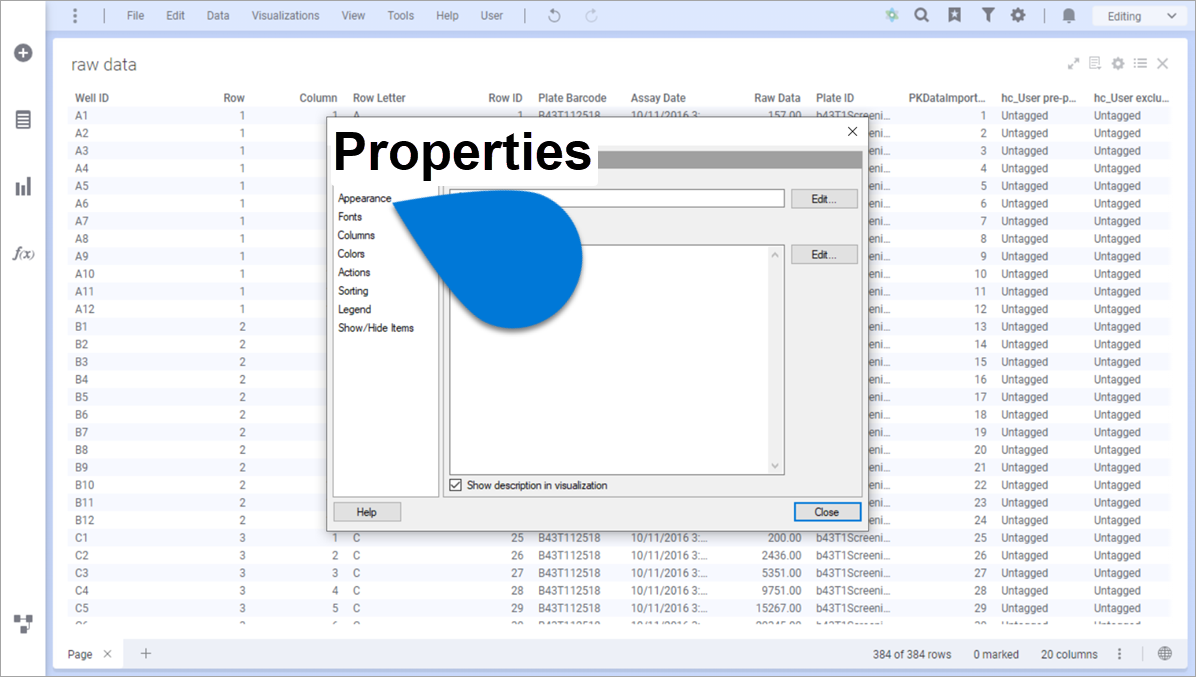Screen dimensions: 1196x677
Task: Click the 384 of 384 rows status text
Action: [912, 654]
